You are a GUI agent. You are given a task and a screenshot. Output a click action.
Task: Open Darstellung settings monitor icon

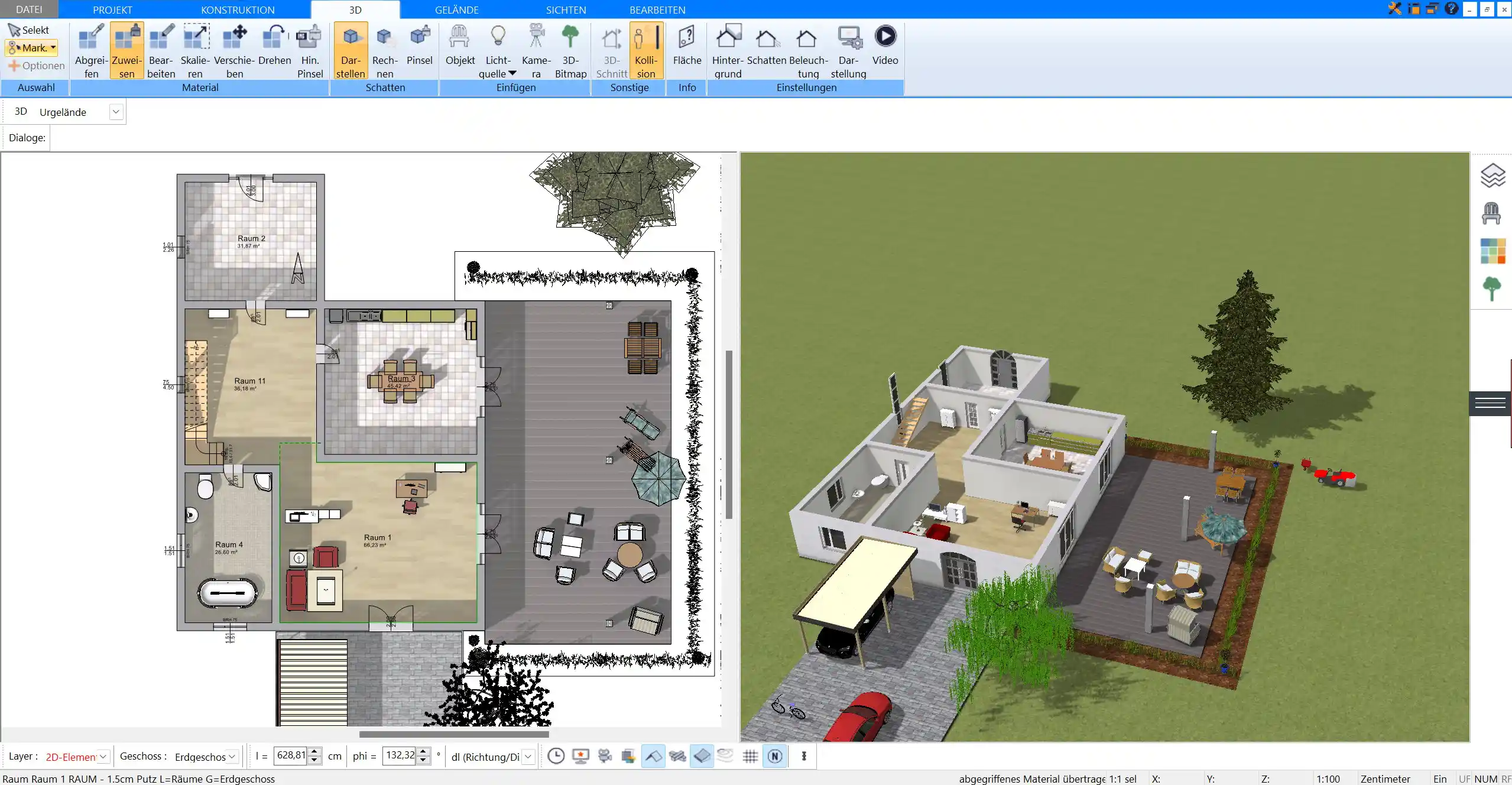[x=848, y=51]
